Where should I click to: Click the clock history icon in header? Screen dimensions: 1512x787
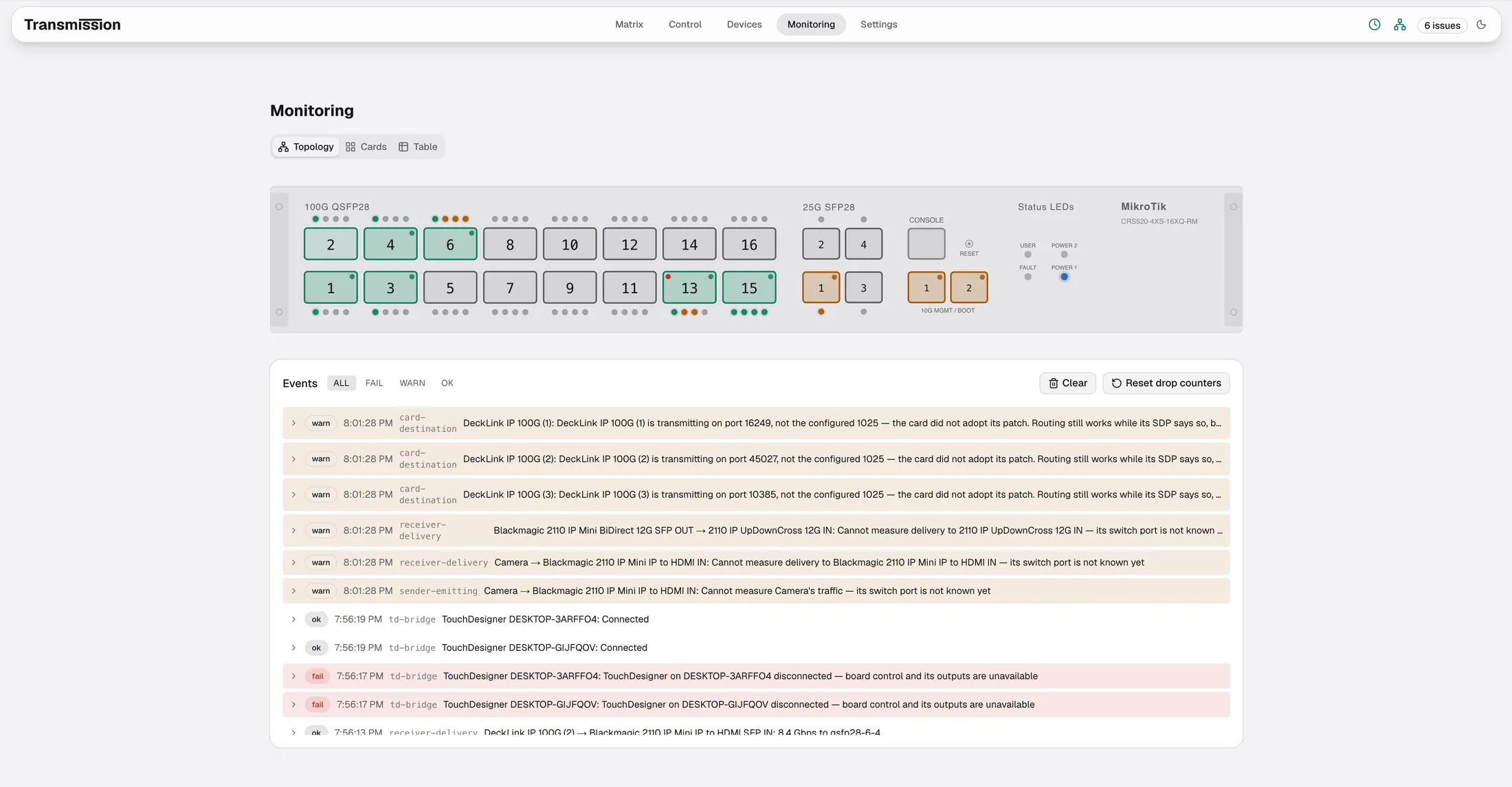pyautogui.click(x=1374, y=25)
